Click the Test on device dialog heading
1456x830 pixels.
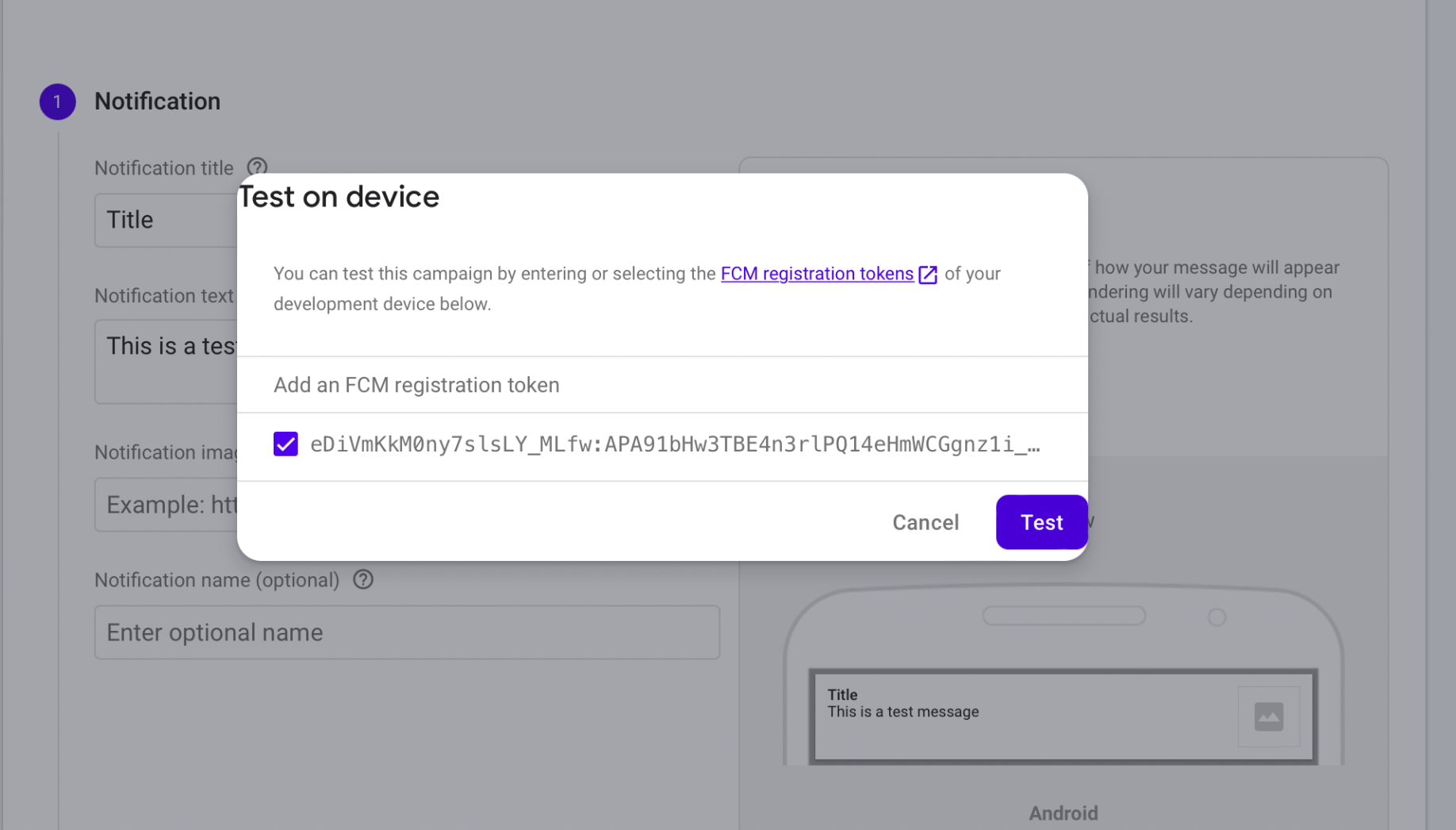tap(339, 197)
